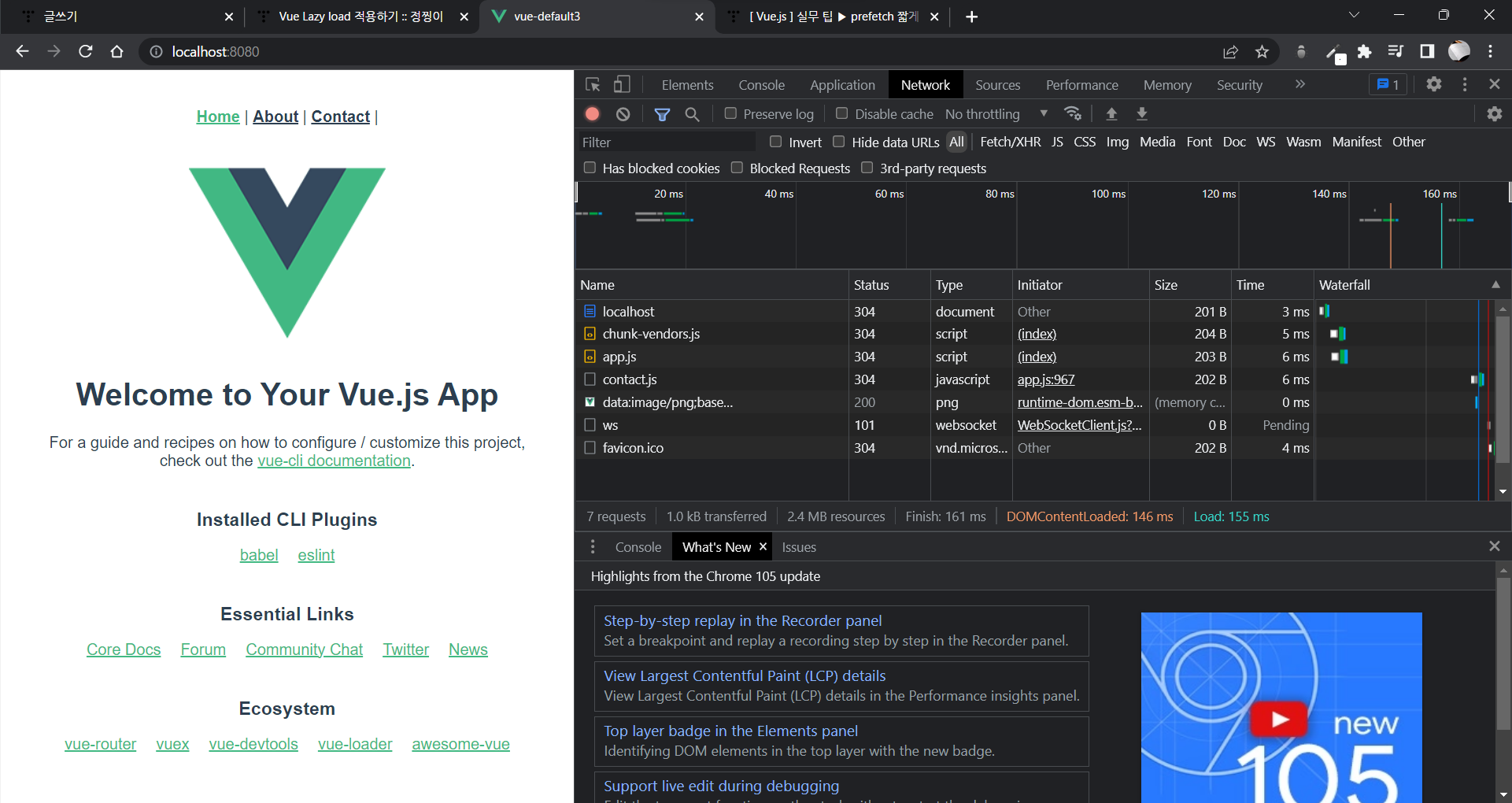1512x803 pixels.
Task: Expand more DevTools tabs chevron
Action: click(x=1299, y=84)
